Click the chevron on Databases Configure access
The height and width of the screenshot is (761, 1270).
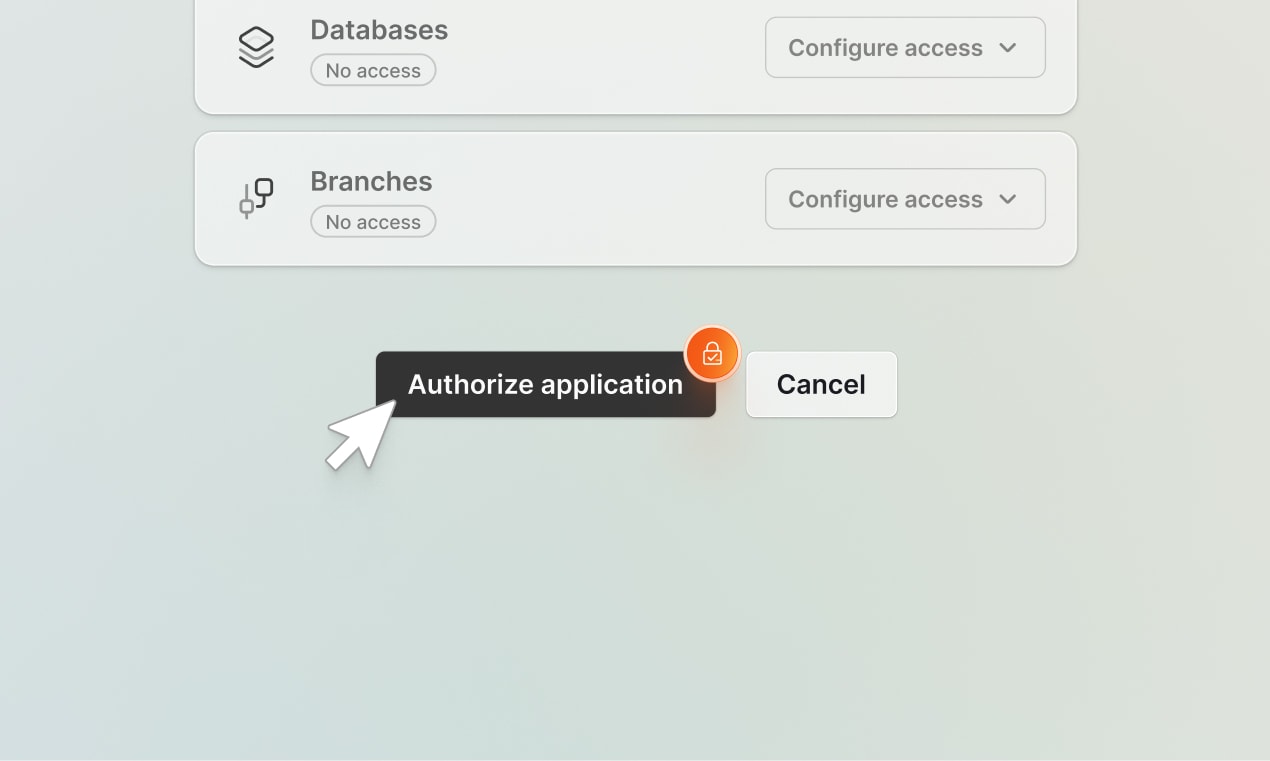coord(1009,47)
